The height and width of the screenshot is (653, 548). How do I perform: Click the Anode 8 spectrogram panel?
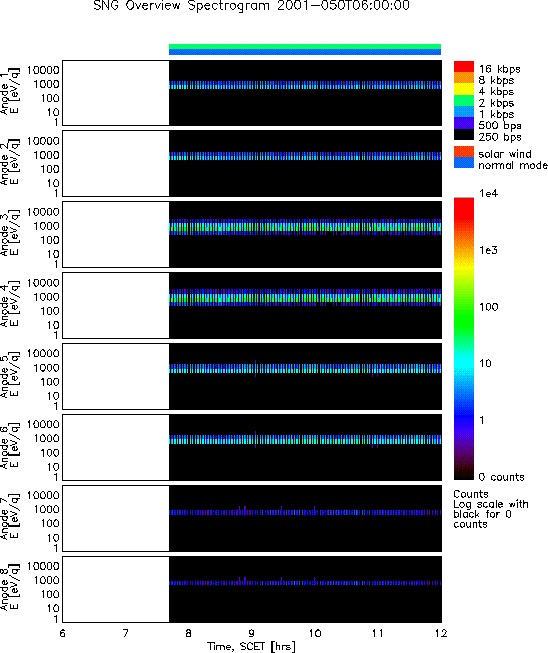[x=252, y=589]
